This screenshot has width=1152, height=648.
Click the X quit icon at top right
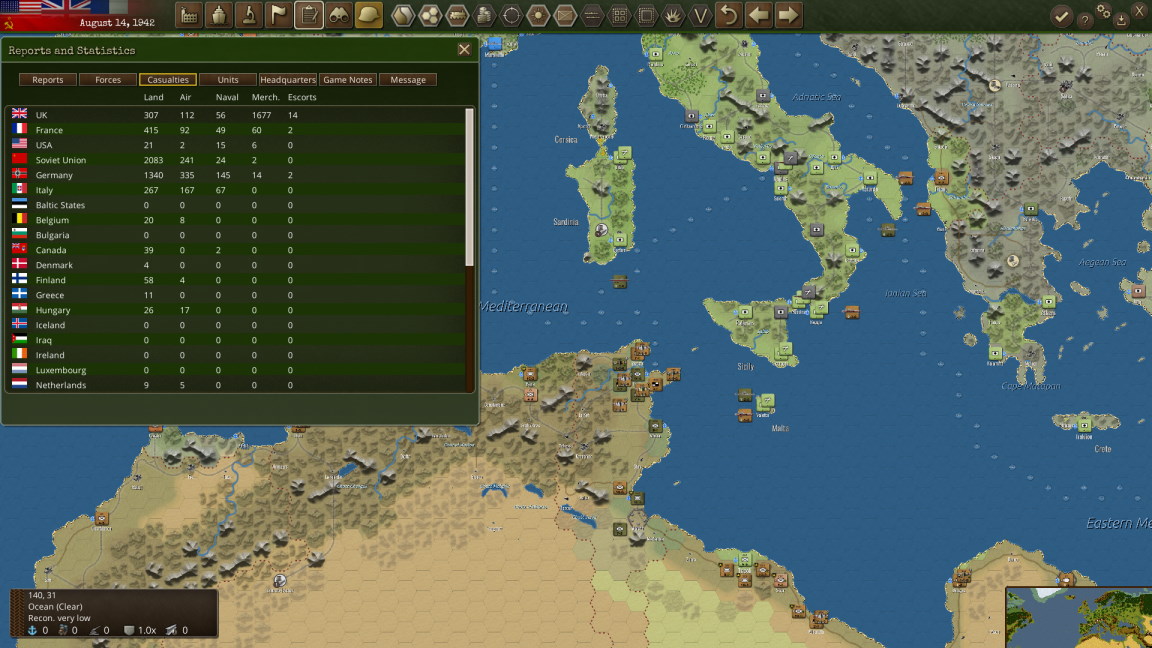point(1140,11)
